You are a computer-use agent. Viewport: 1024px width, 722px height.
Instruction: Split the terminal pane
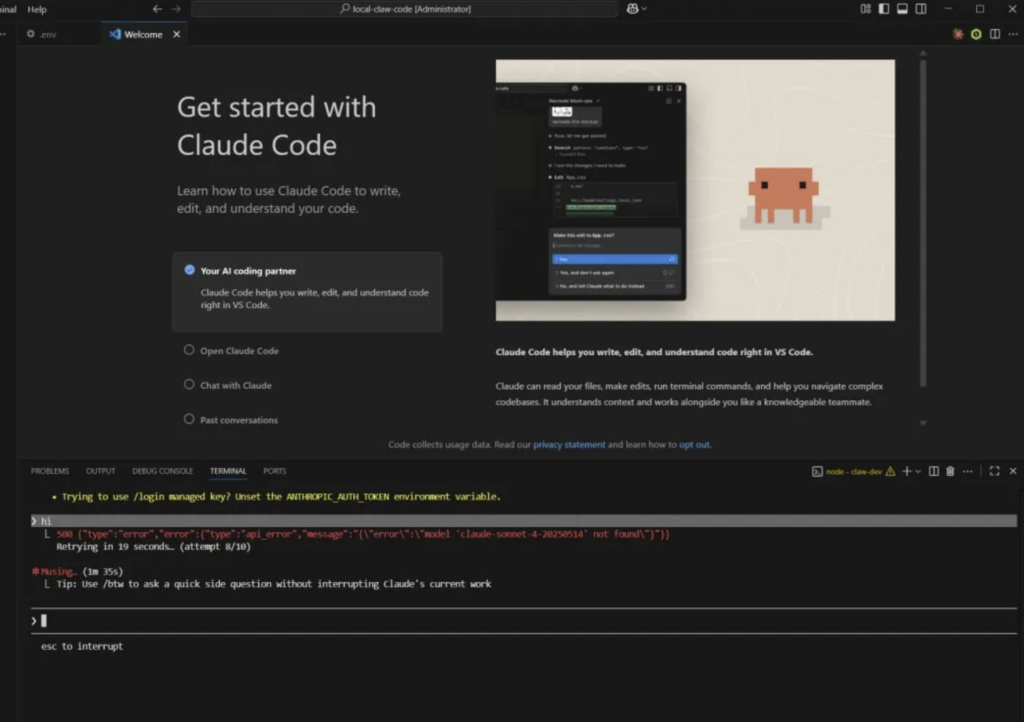[934, 471]
